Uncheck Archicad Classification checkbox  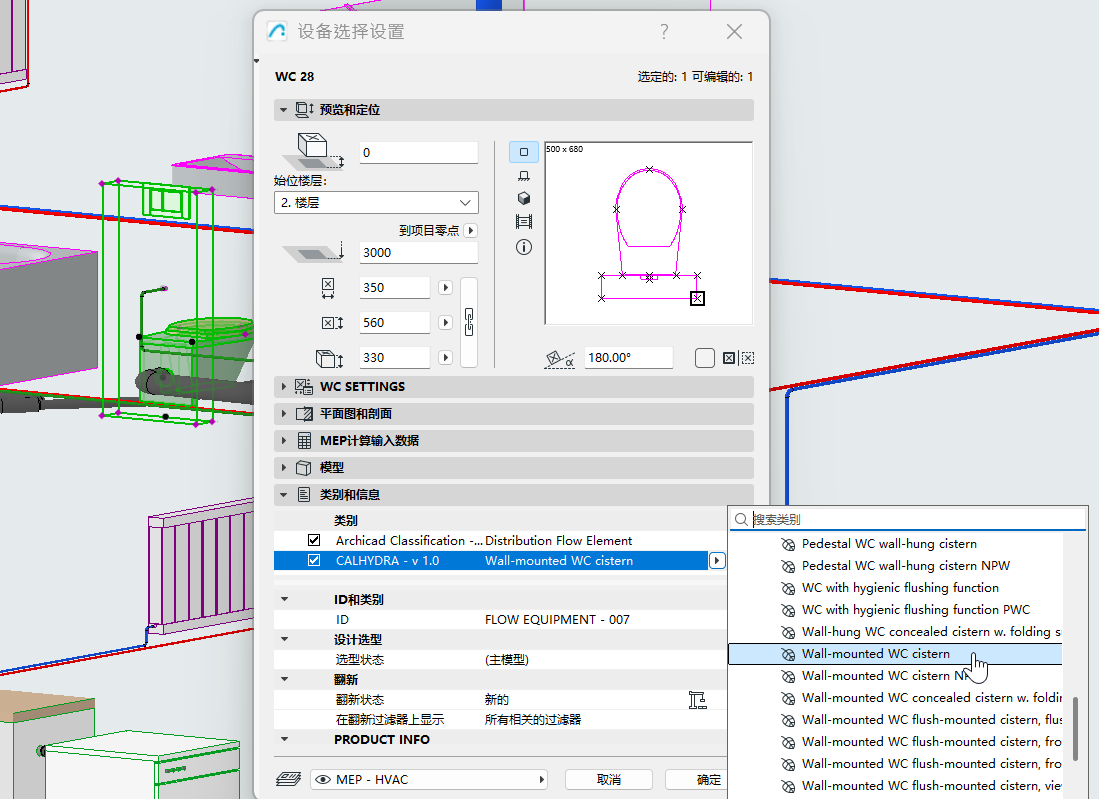pos(314,540)
